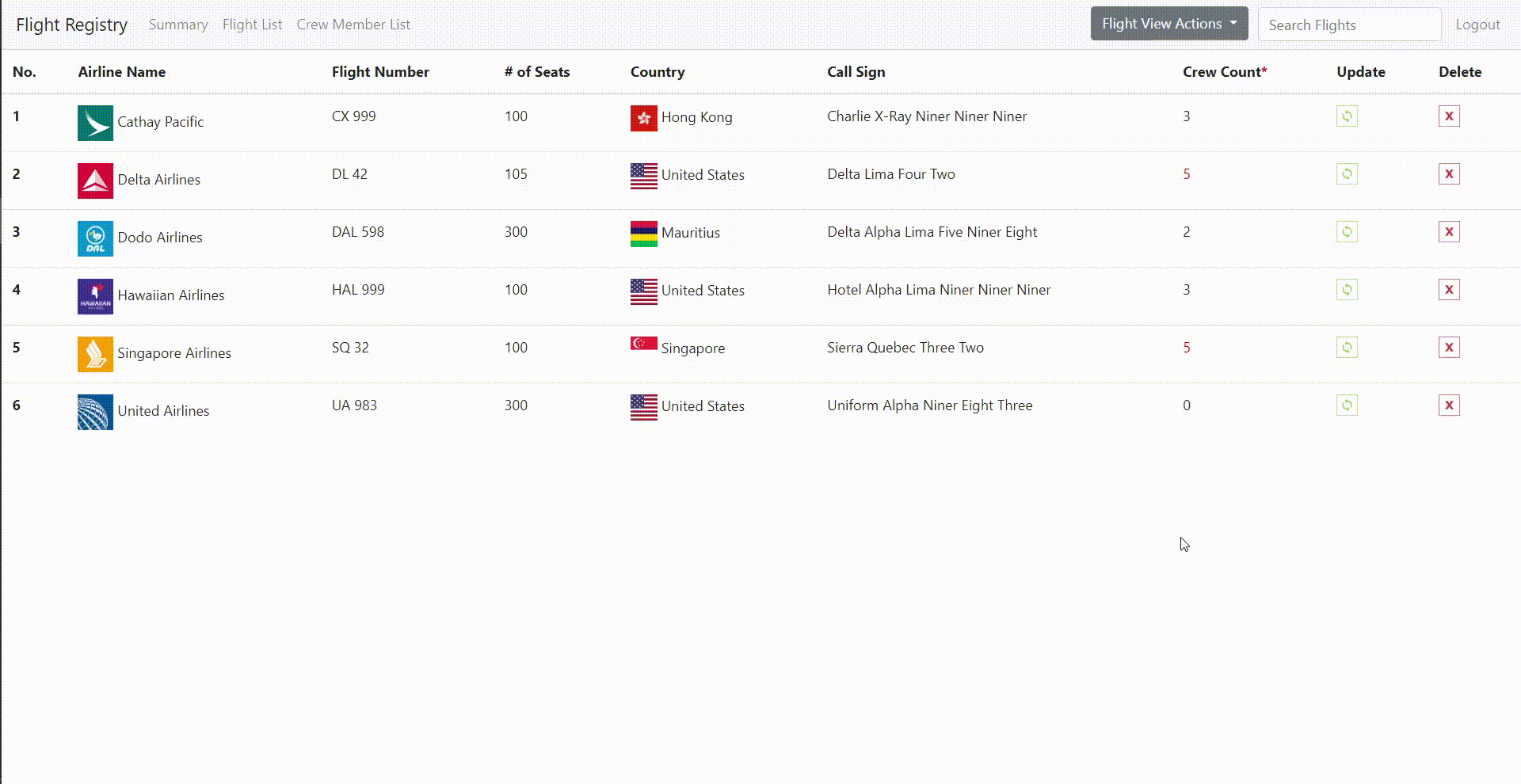Click the Flight List navigation link

(252, 25)
